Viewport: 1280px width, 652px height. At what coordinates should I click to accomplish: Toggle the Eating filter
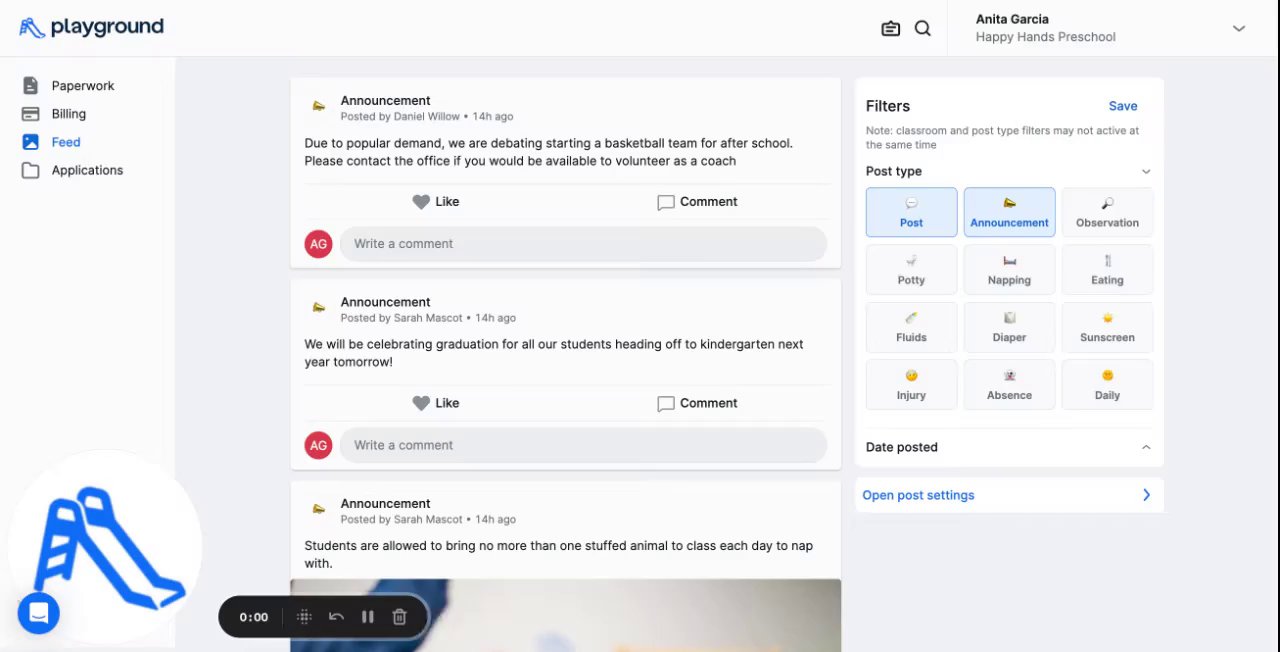(1107, 270)
